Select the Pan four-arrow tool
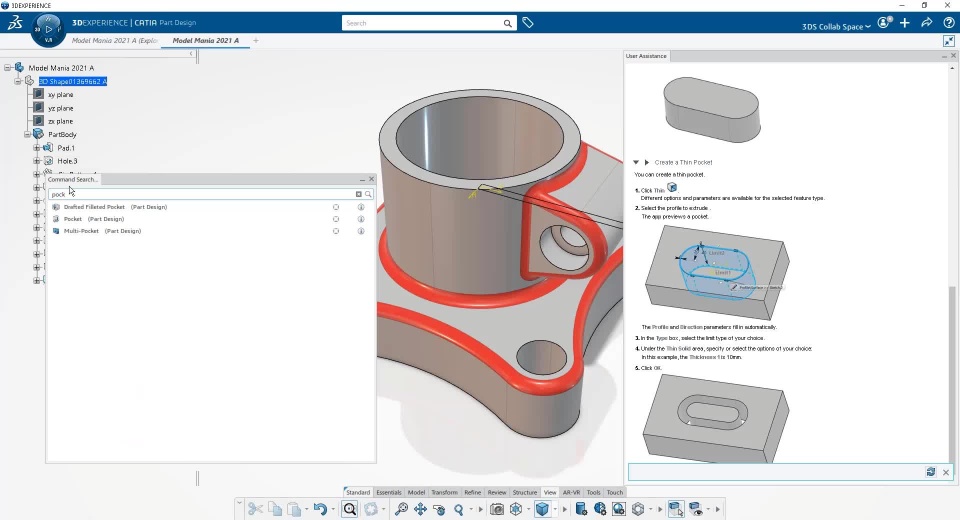The height and width of the screenshot is (520, 960). (421, 509)
